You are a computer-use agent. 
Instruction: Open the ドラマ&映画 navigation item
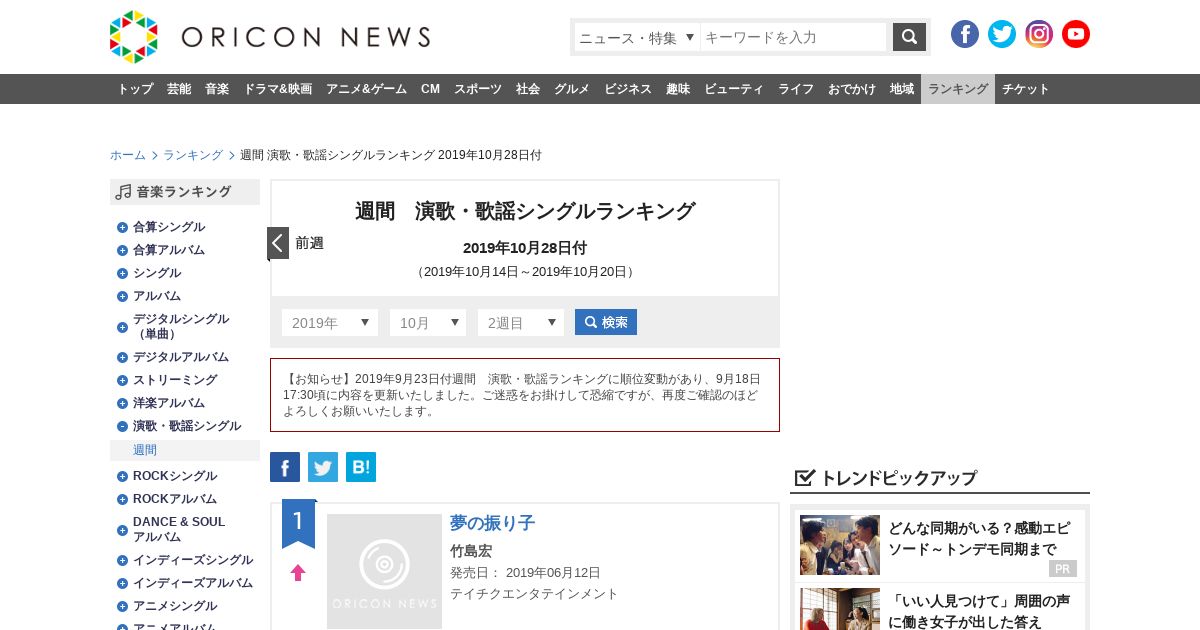277,89
